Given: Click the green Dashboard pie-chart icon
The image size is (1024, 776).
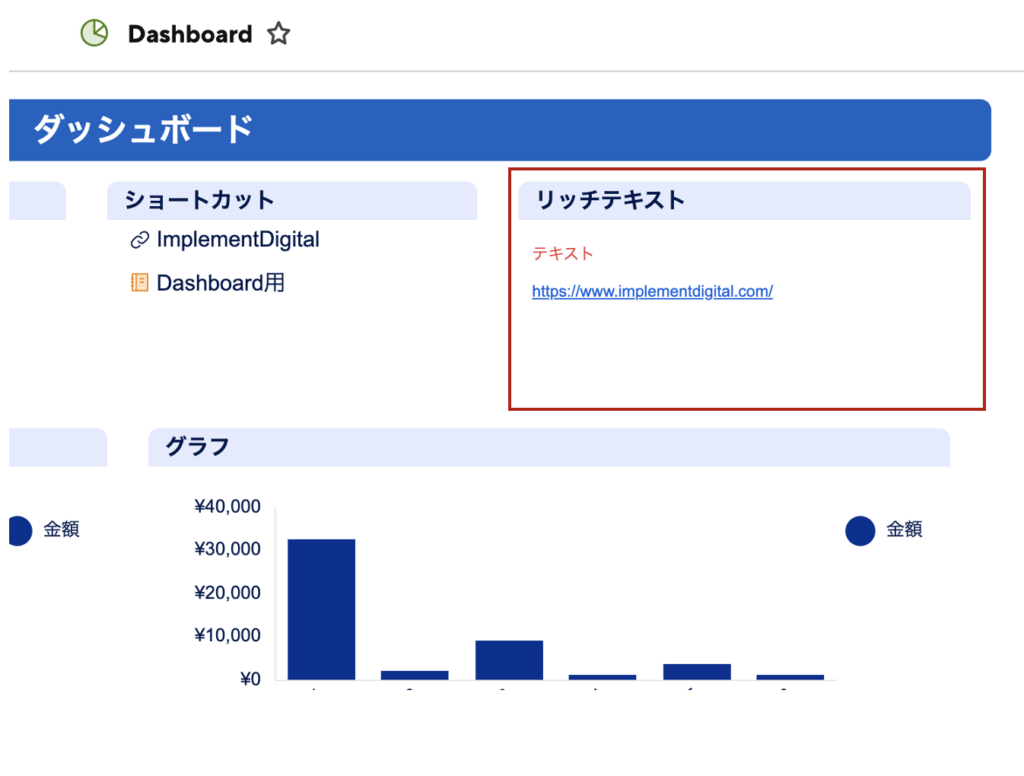Looking at the screenshot, I should pos(94,33).
